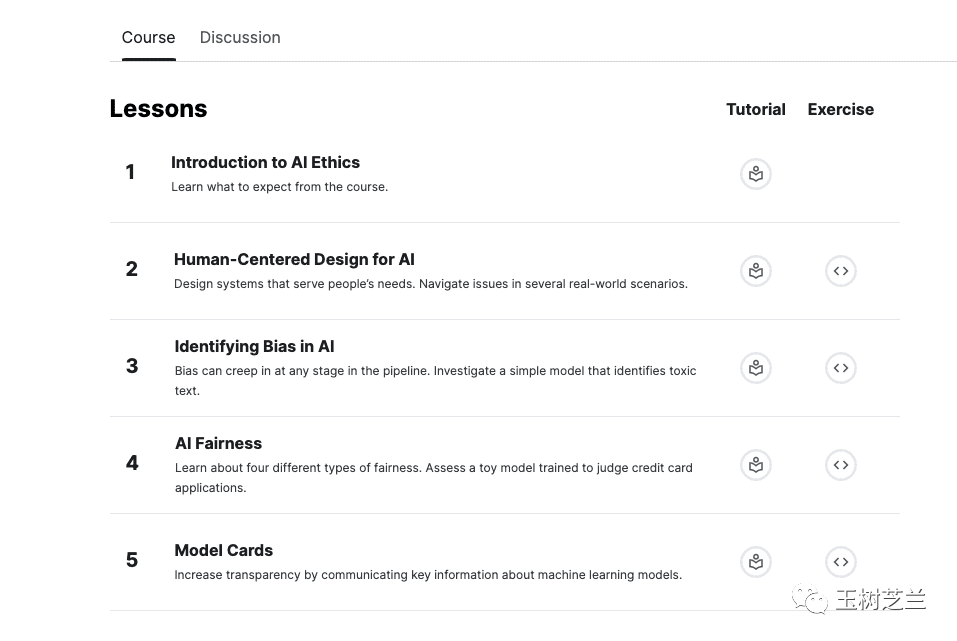Click the Model Cards lesson title
Image resolution: width=957 pixels, height=641 pixels.
223,550
